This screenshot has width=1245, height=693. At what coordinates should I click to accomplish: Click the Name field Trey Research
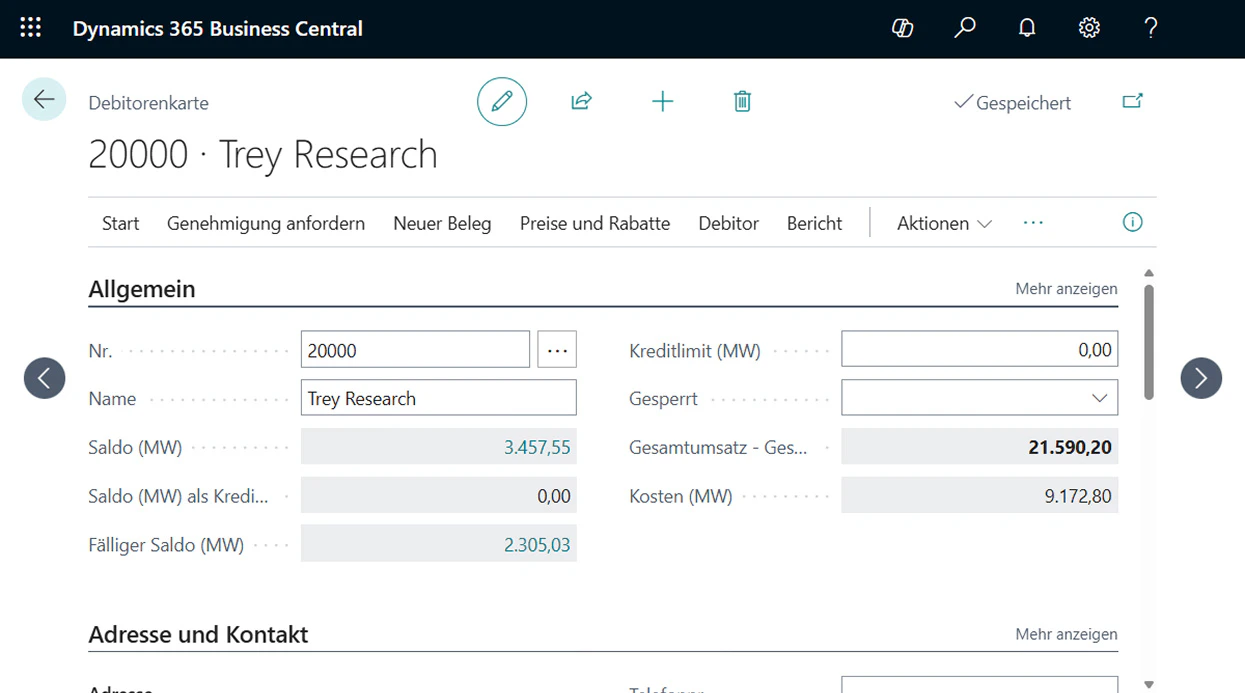[x=439, y=398]
